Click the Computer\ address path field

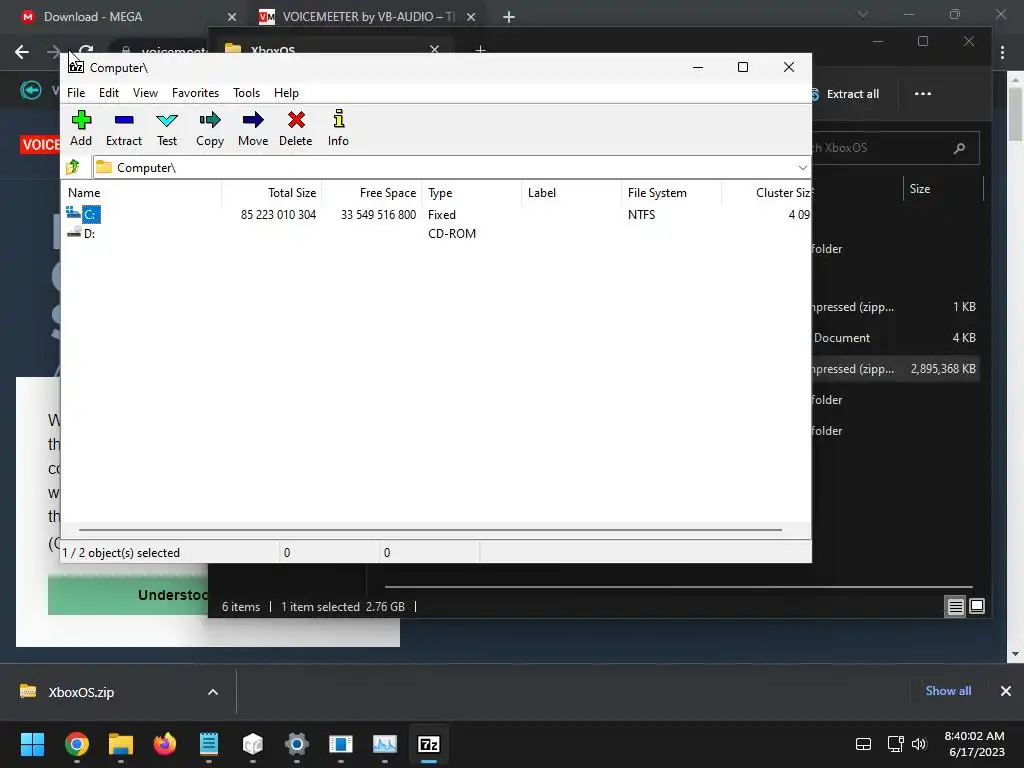tap(444, 168)
